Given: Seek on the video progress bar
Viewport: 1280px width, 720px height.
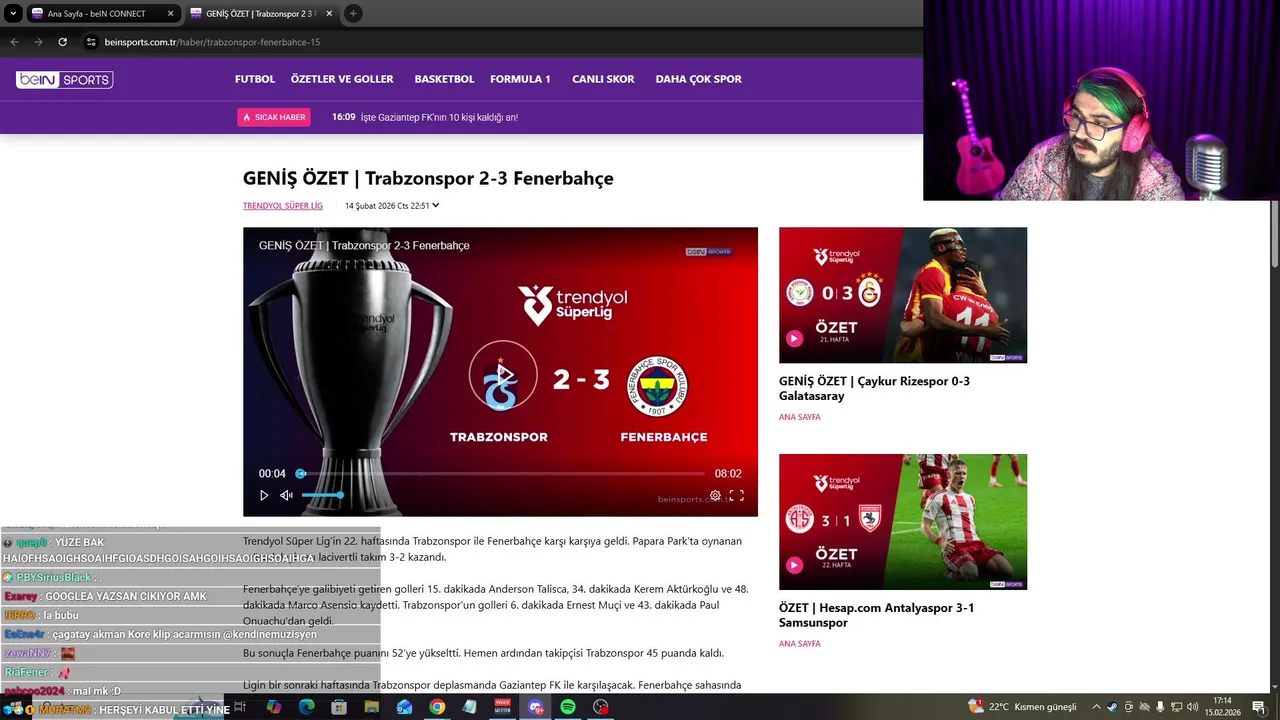Looking at the screenshot, I should coord(500,474).
